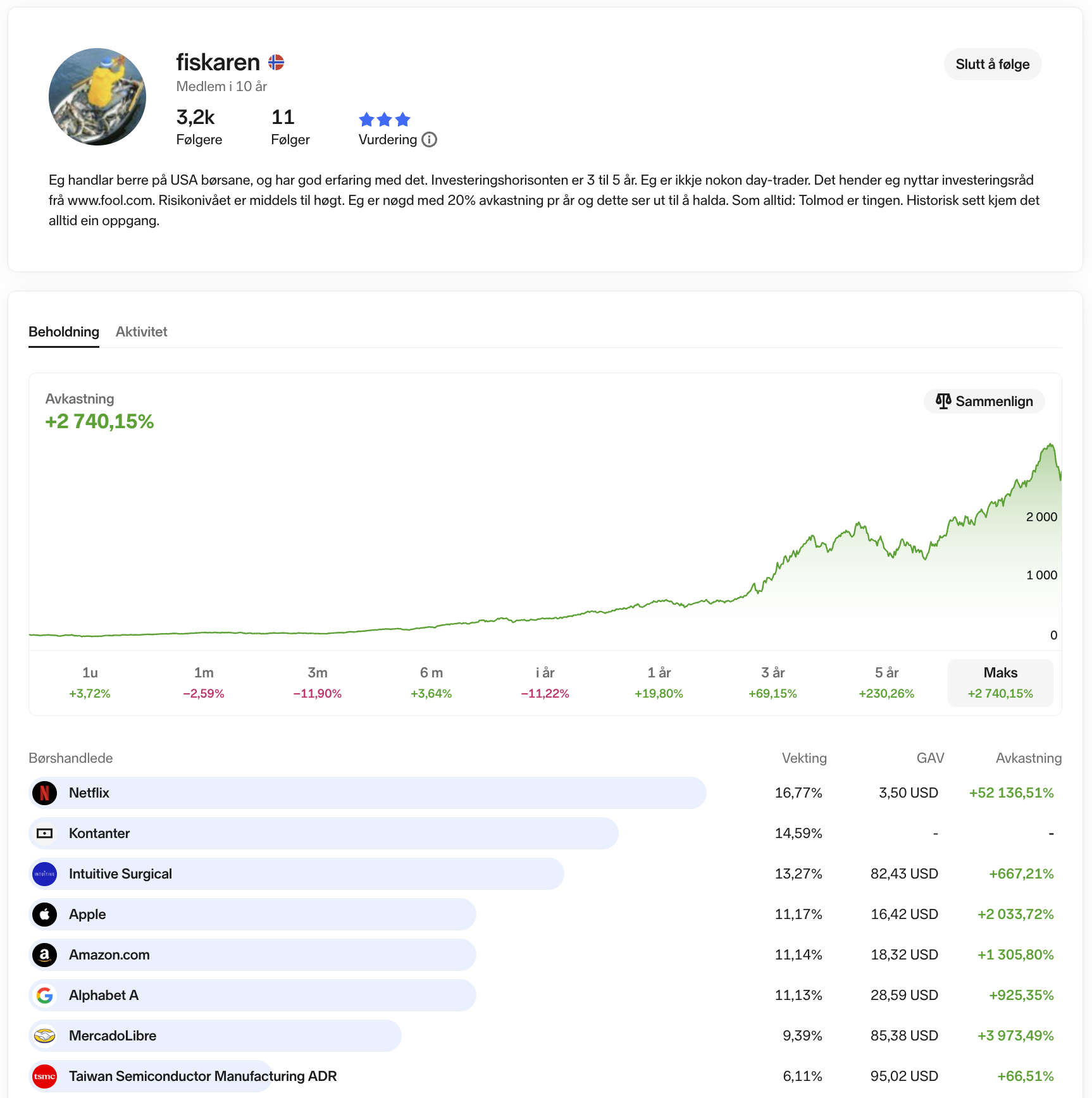The width and height of the screenshot is (1092, 1098).
Task: Select the 5 år return period
Action: coord(886,682)
